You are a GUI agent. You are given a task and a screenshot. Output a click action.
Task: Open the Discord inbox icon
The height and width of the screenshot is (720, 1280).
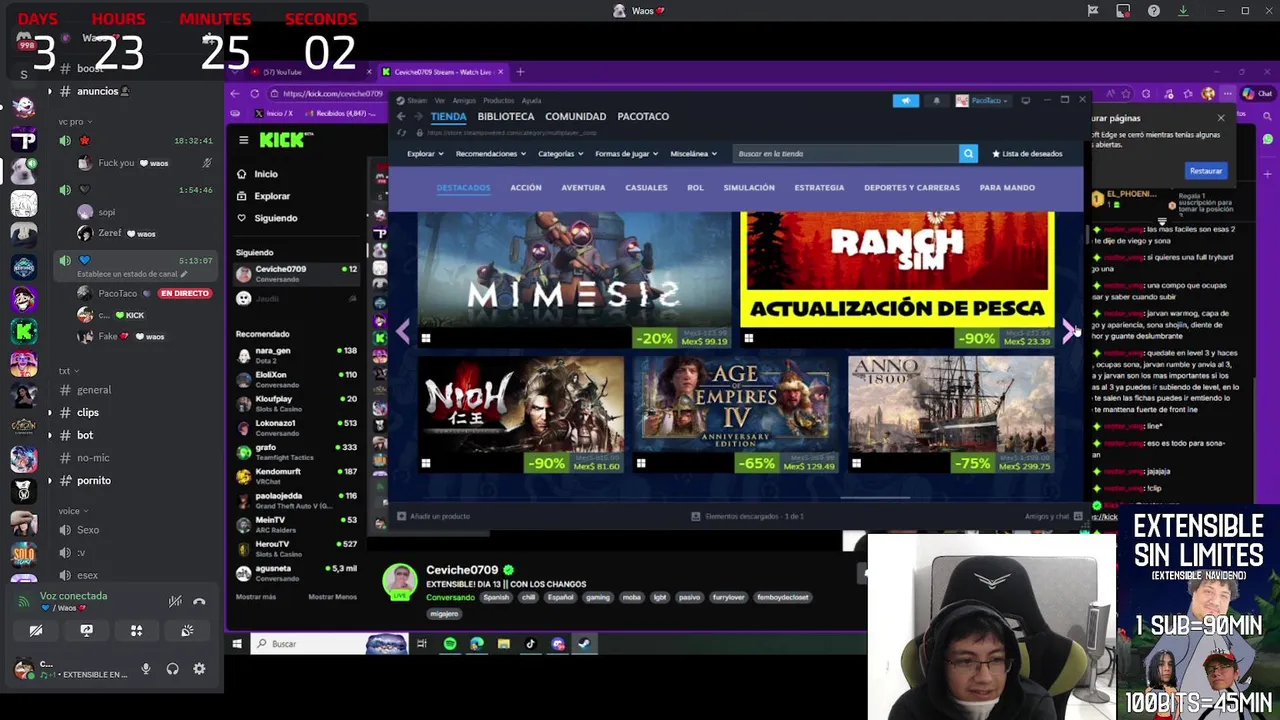[1123, 11]
